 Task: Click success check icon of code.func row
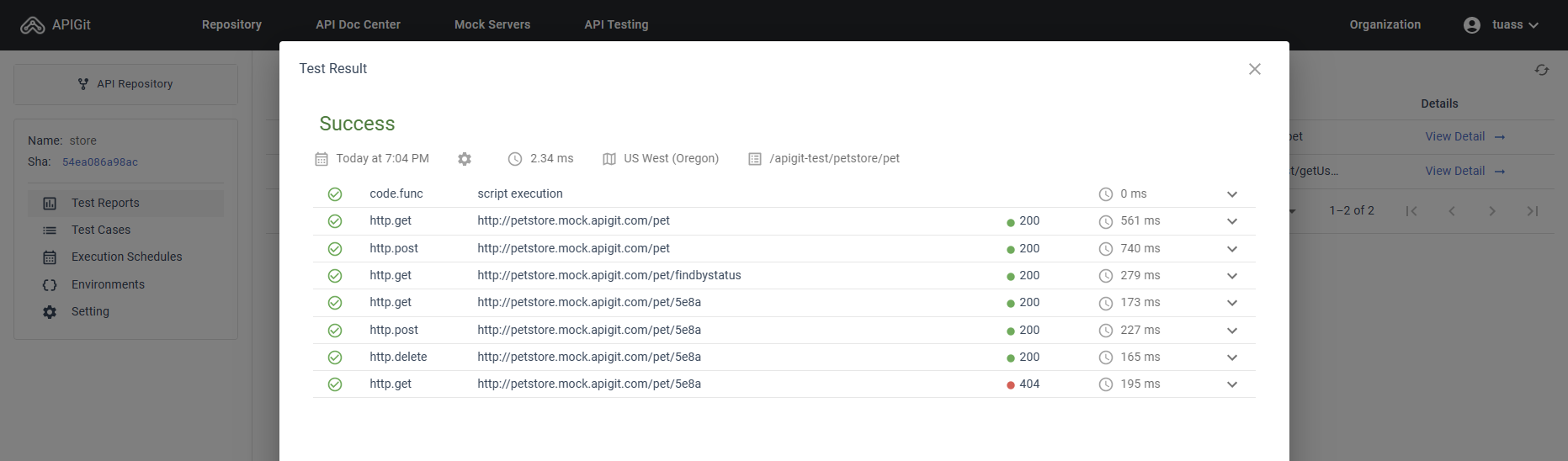pyautogui.click(x=335, y=194)
